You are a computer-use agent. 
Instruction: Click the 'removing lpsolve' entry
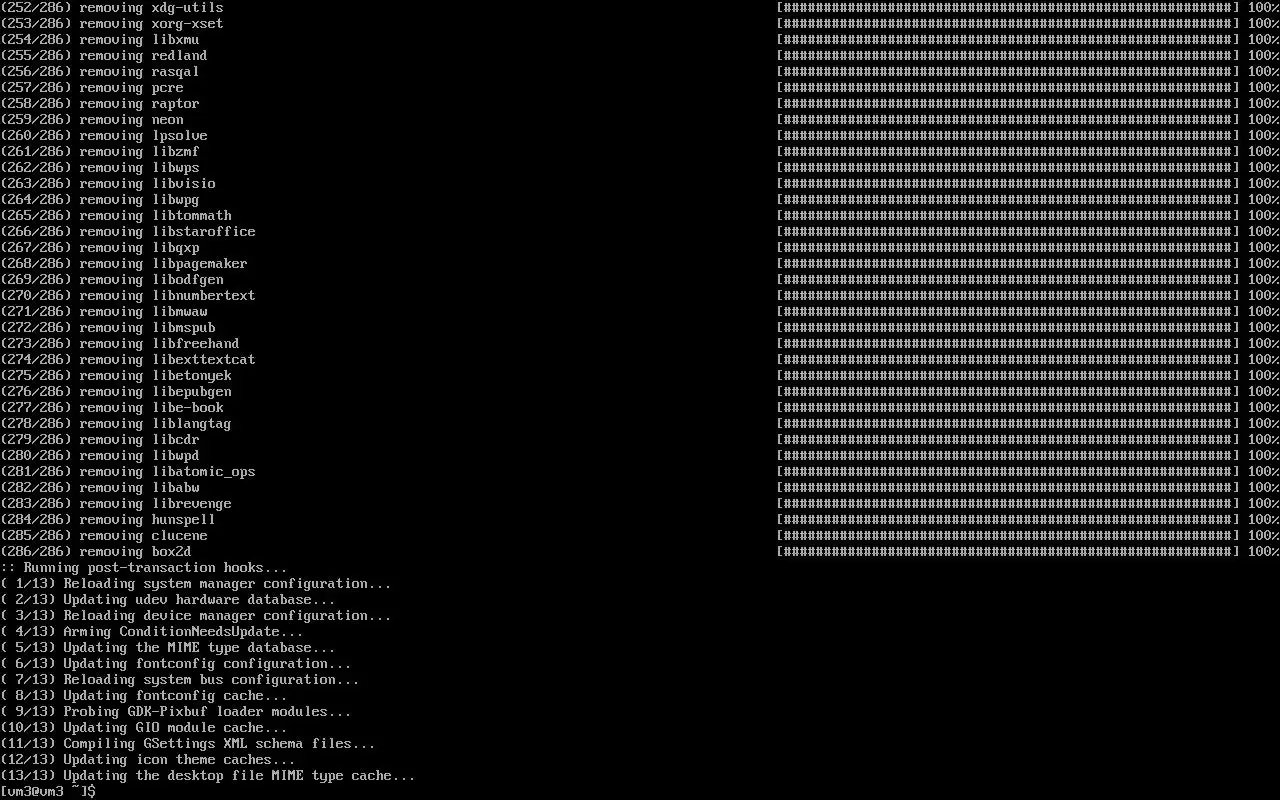[104, 135]
